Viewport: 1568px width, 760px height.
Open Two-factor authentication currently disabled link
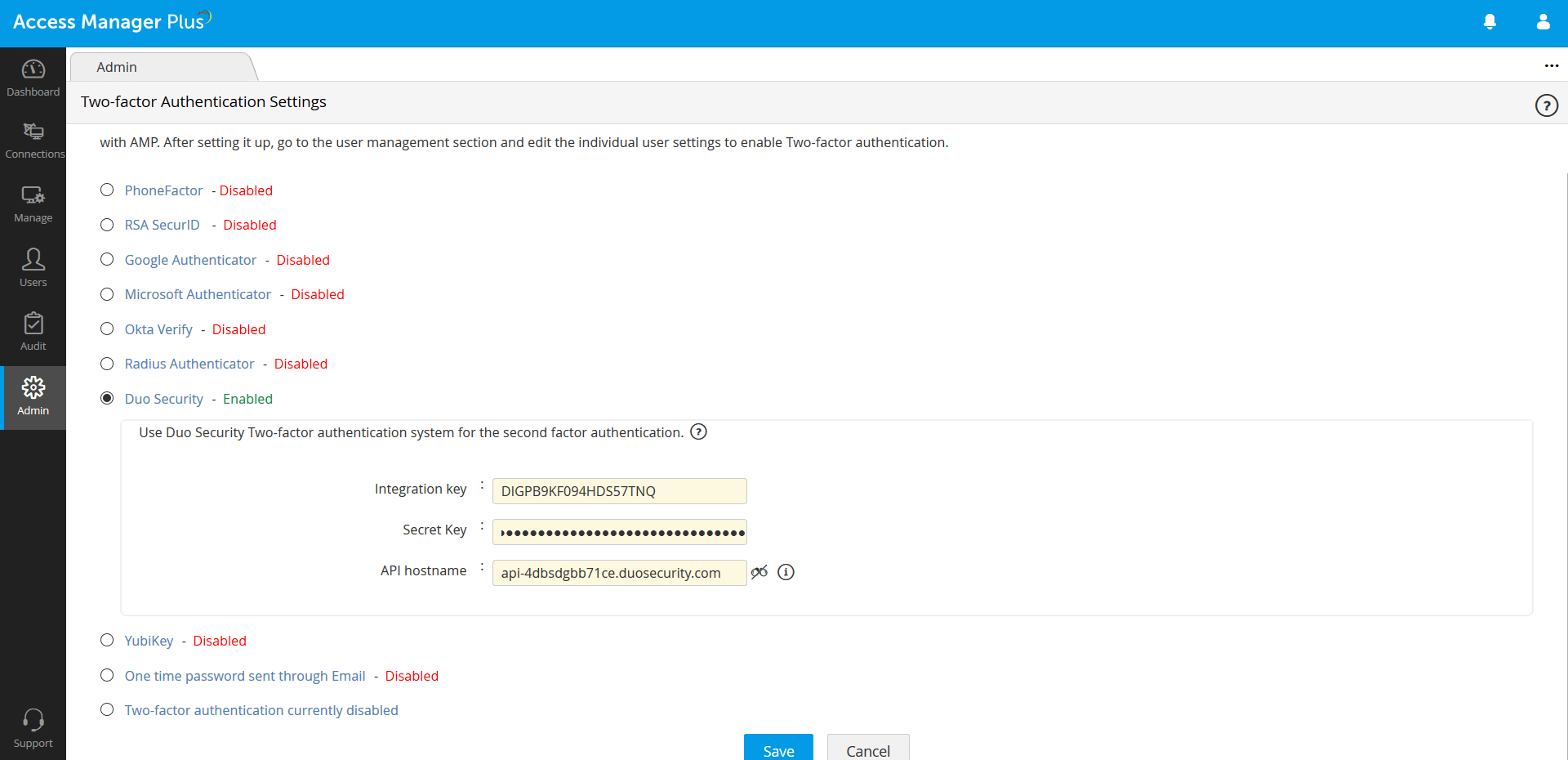pyautogui.click(x=261, y=710)
